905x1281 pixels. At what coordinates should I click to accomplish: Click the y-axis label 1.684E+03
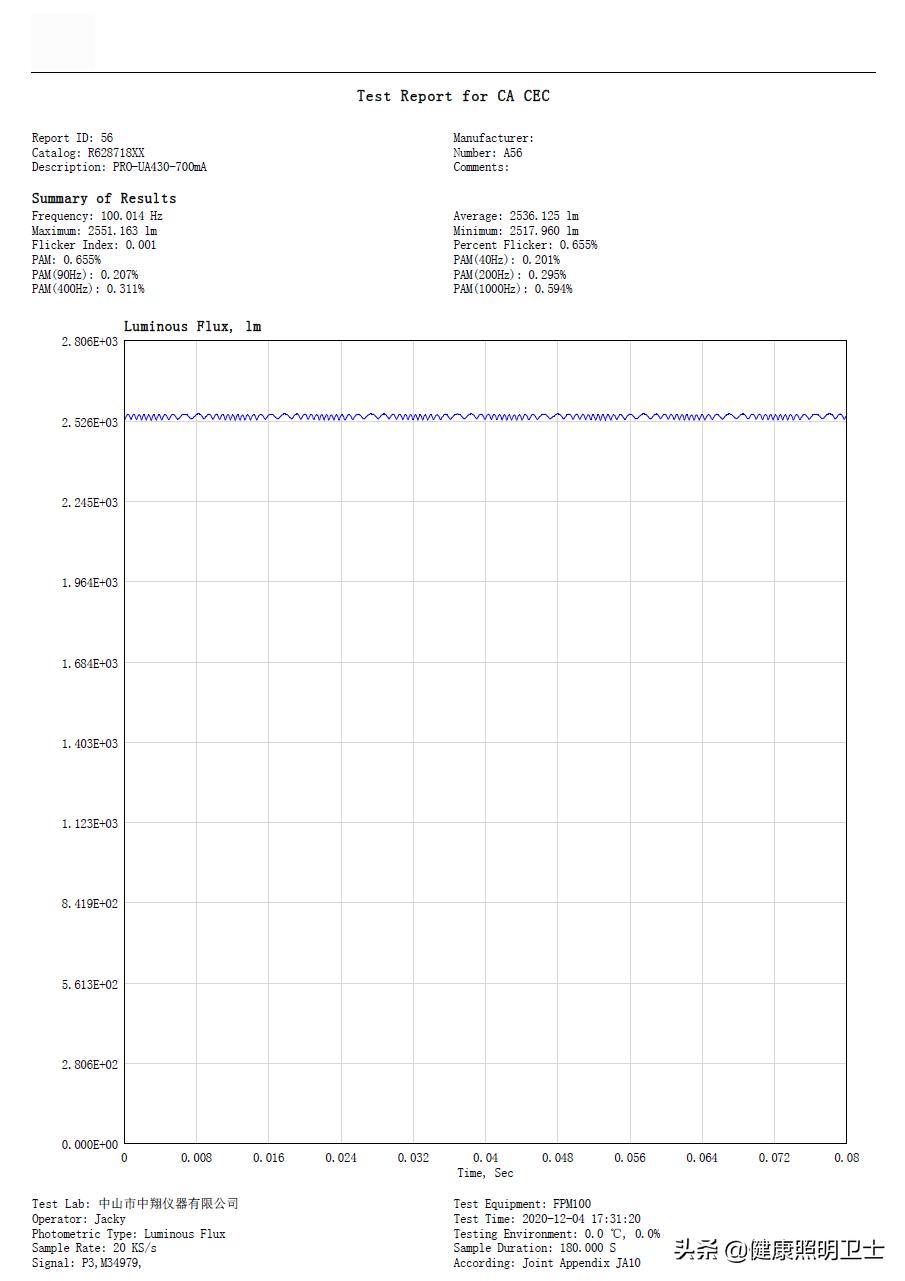tap(89, 664)
